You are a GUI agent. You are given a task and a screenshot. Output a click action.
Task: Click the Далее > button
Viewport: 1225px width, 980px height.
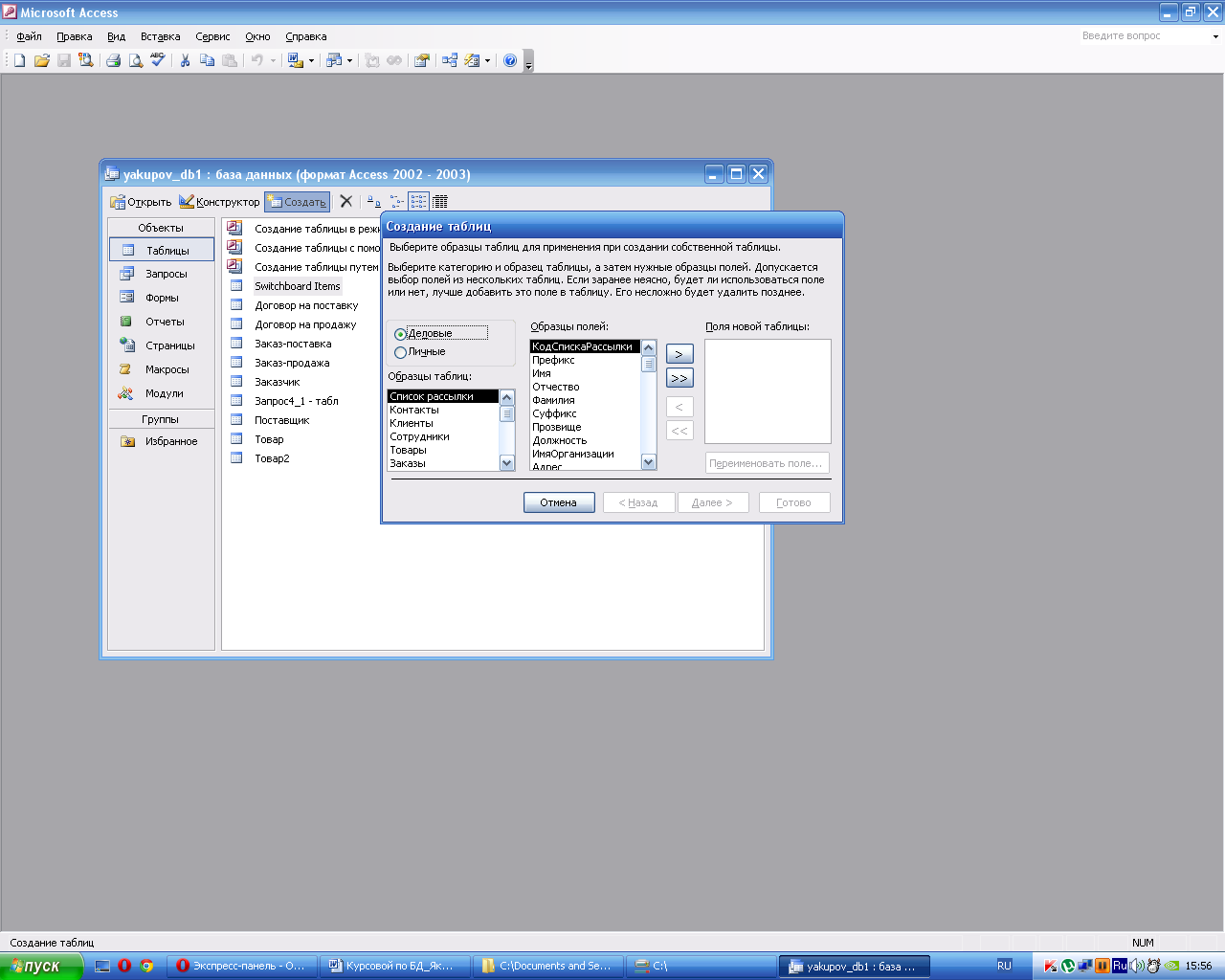click(712, 502)
